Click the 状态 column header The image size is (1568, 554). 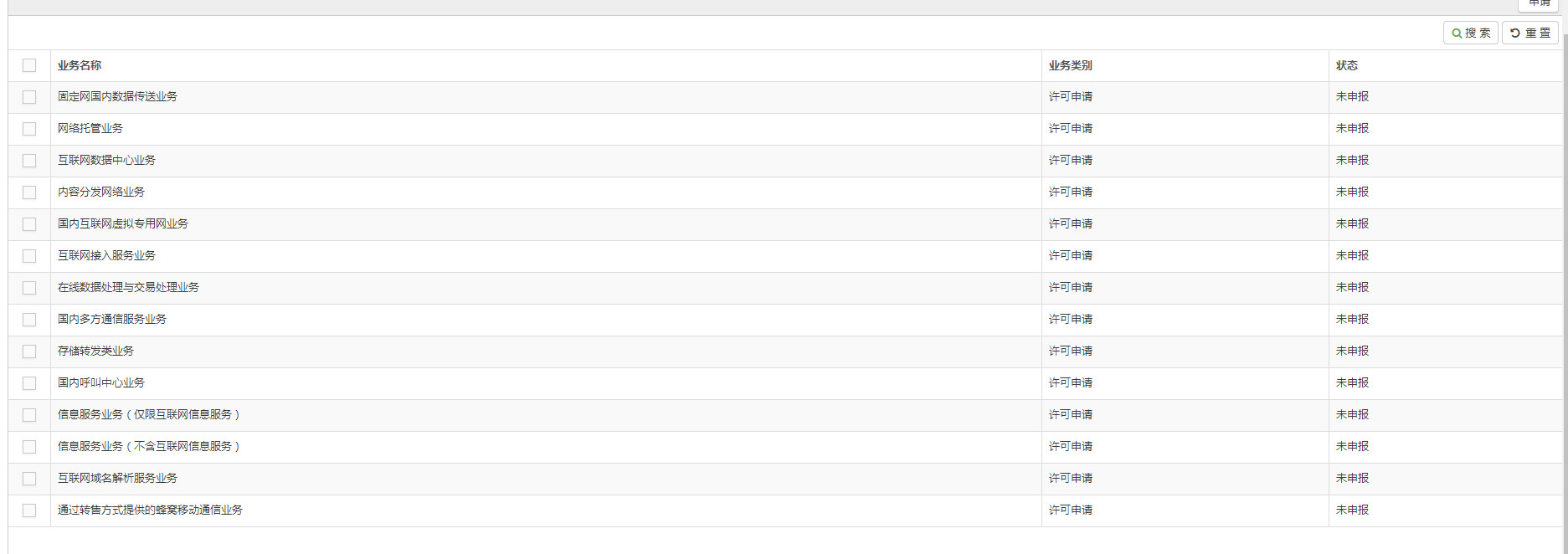click(1346, 65)
